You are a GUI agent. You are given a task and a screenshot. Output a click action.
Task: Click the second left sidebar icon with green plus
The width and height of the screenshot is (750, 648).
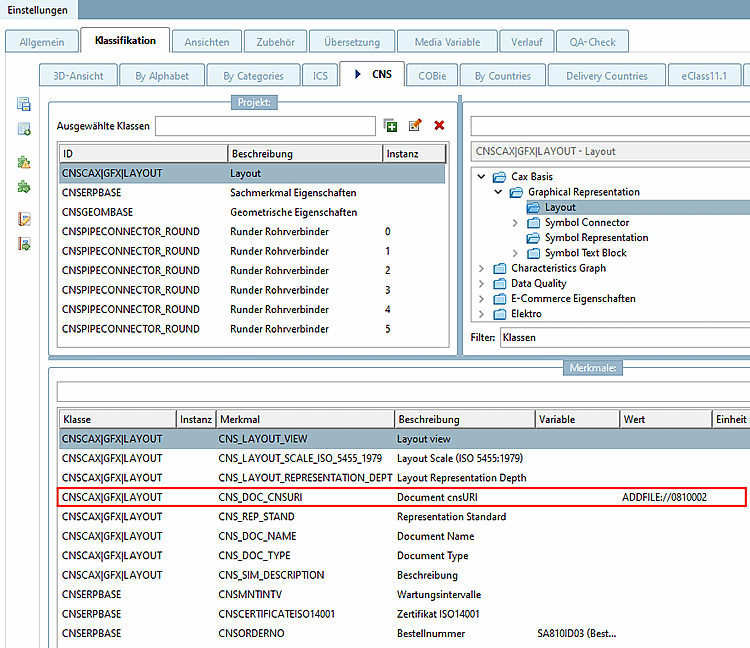pyautogui.click(x=24, y=128)
